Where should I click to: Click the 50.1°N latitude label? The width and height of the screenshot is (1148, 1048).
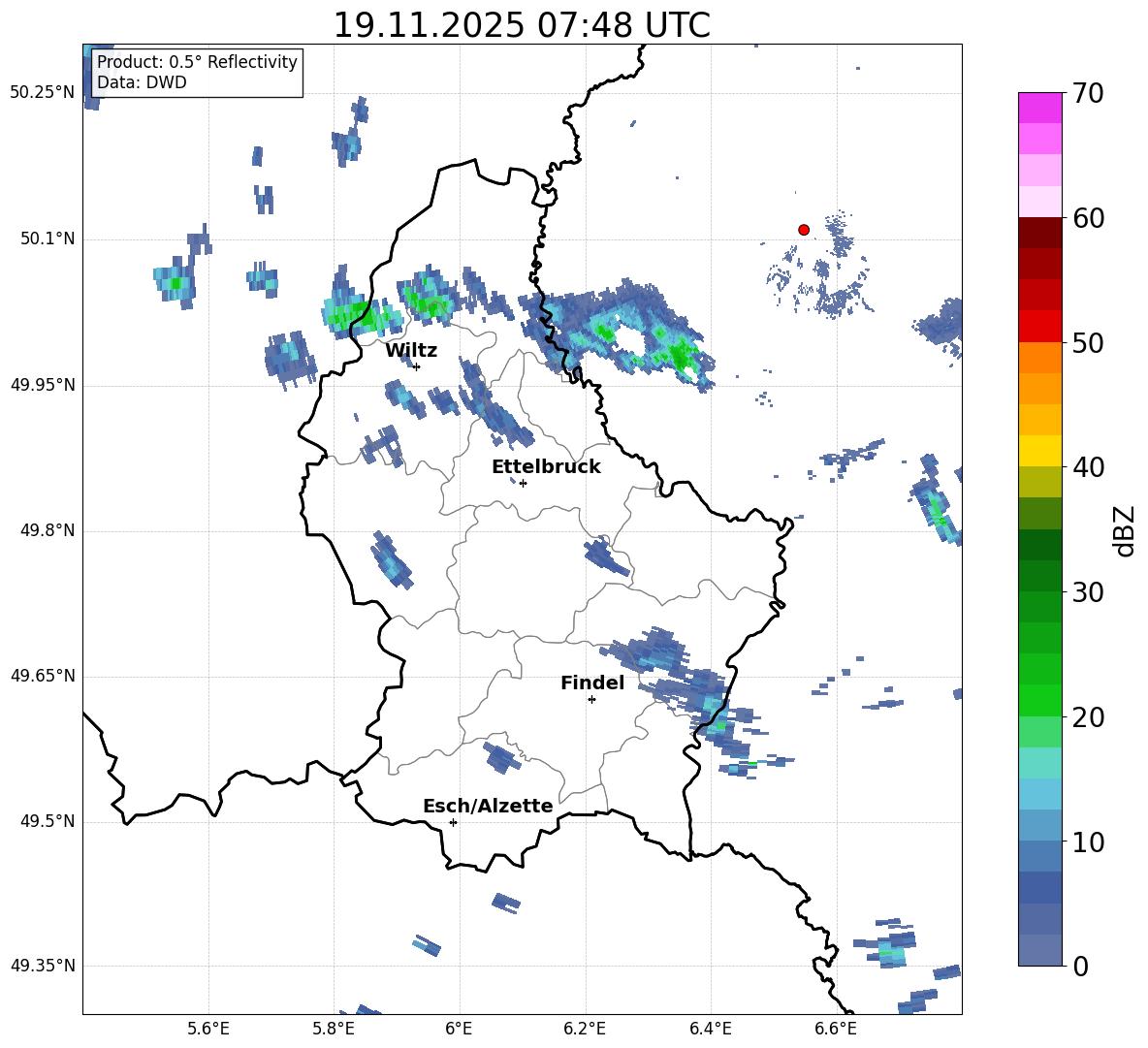[48, 238]
